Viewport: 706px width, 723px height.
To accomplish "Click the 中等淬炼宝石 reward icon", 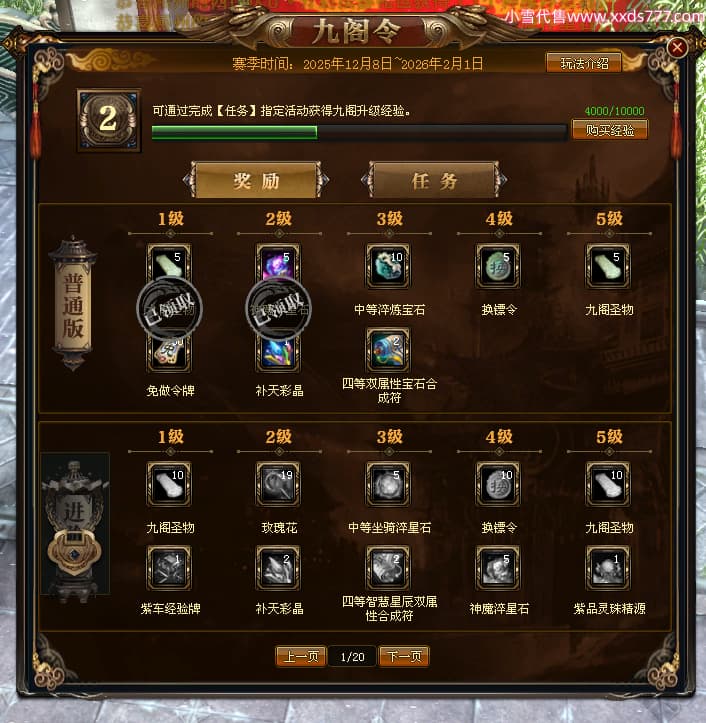I will tap(388, 266).
